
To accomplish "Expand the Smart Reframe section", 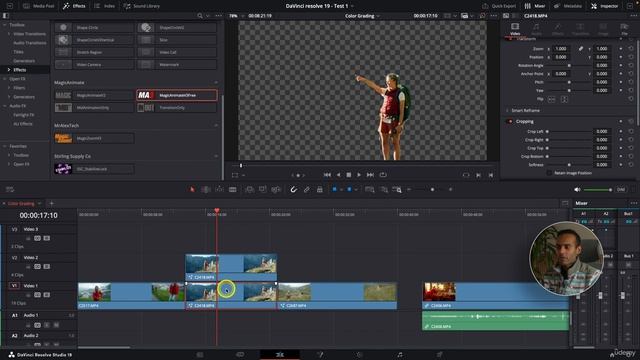I will (507, 111).
